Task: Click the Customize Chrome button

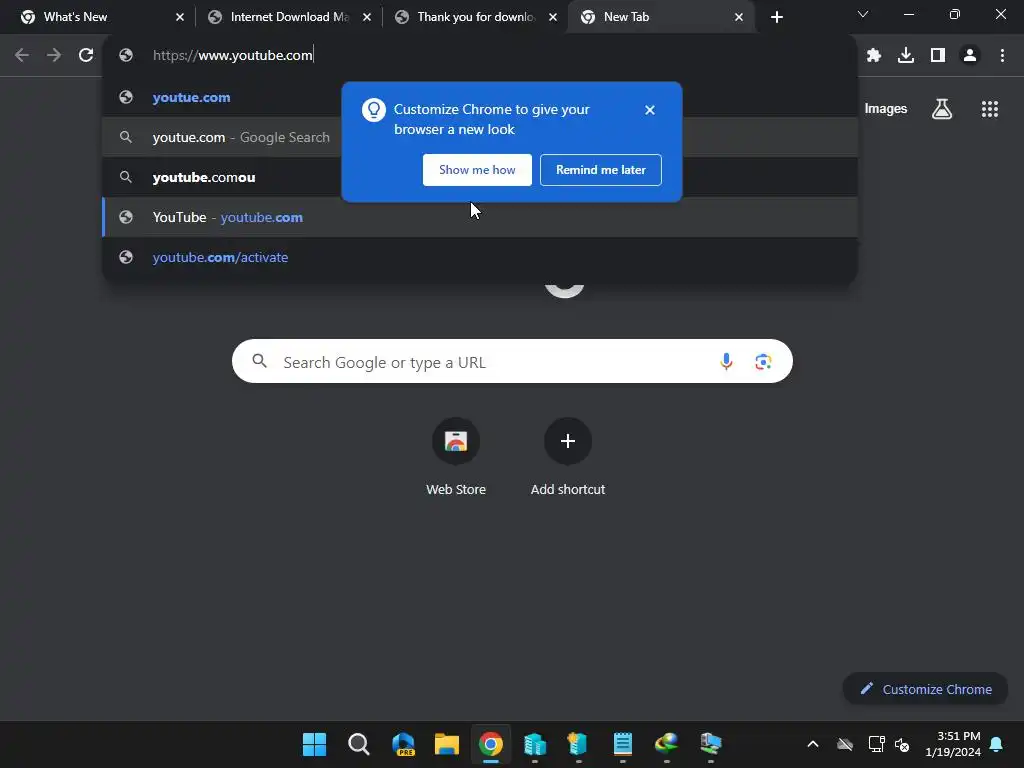Action: pos(925,689)
